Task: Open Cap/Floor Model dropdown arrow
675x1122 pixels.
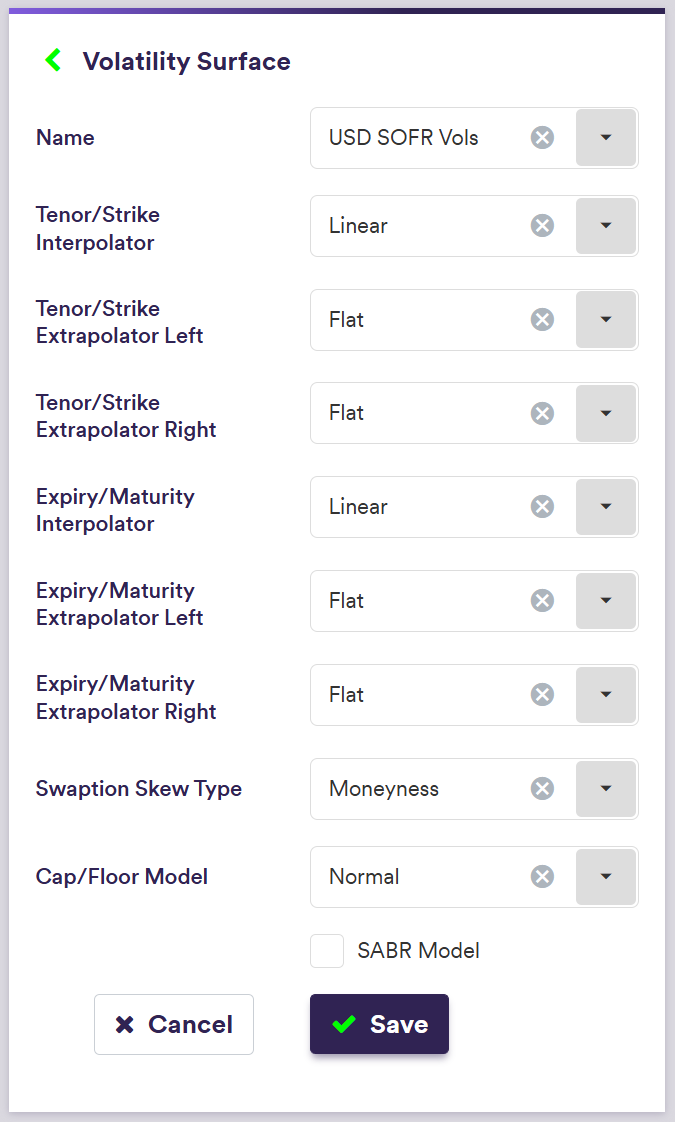Action: click(606, 877)
